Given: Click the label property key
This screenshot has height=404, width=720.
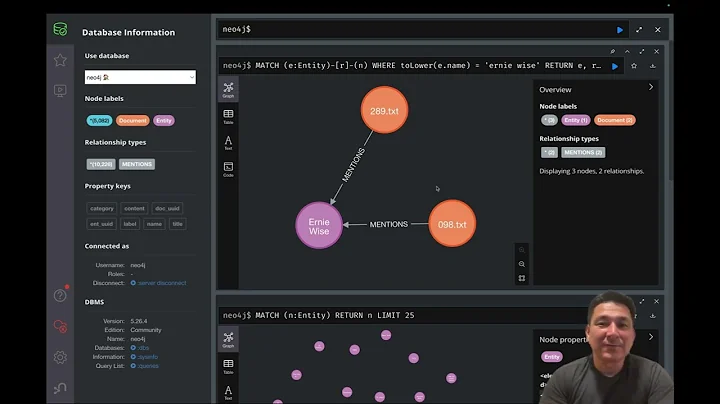Looking at the screenshot, I should (x=130, y=224).
